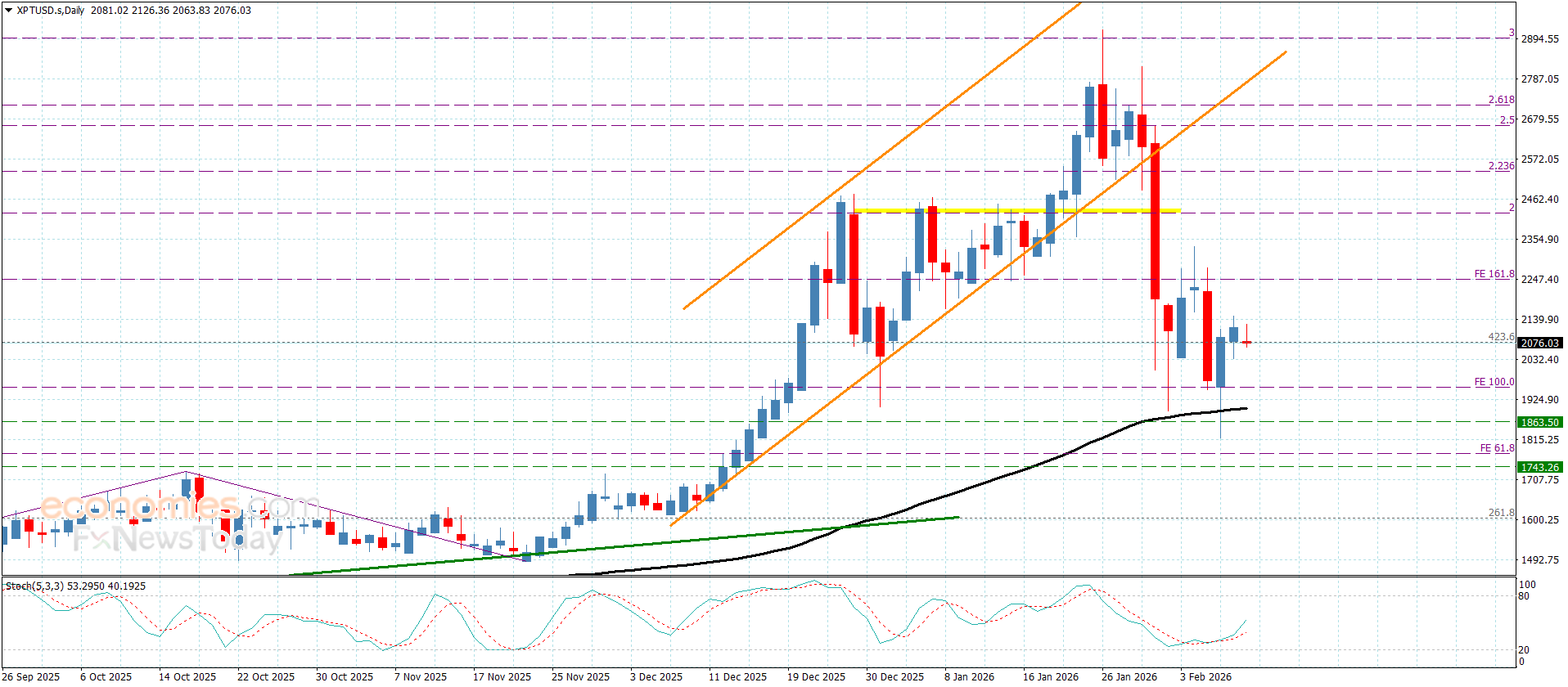Click the dropdown arrow beside XPTUSD.s,Daily
Screen dimensions: 1568x687
[x=9, y=11]
